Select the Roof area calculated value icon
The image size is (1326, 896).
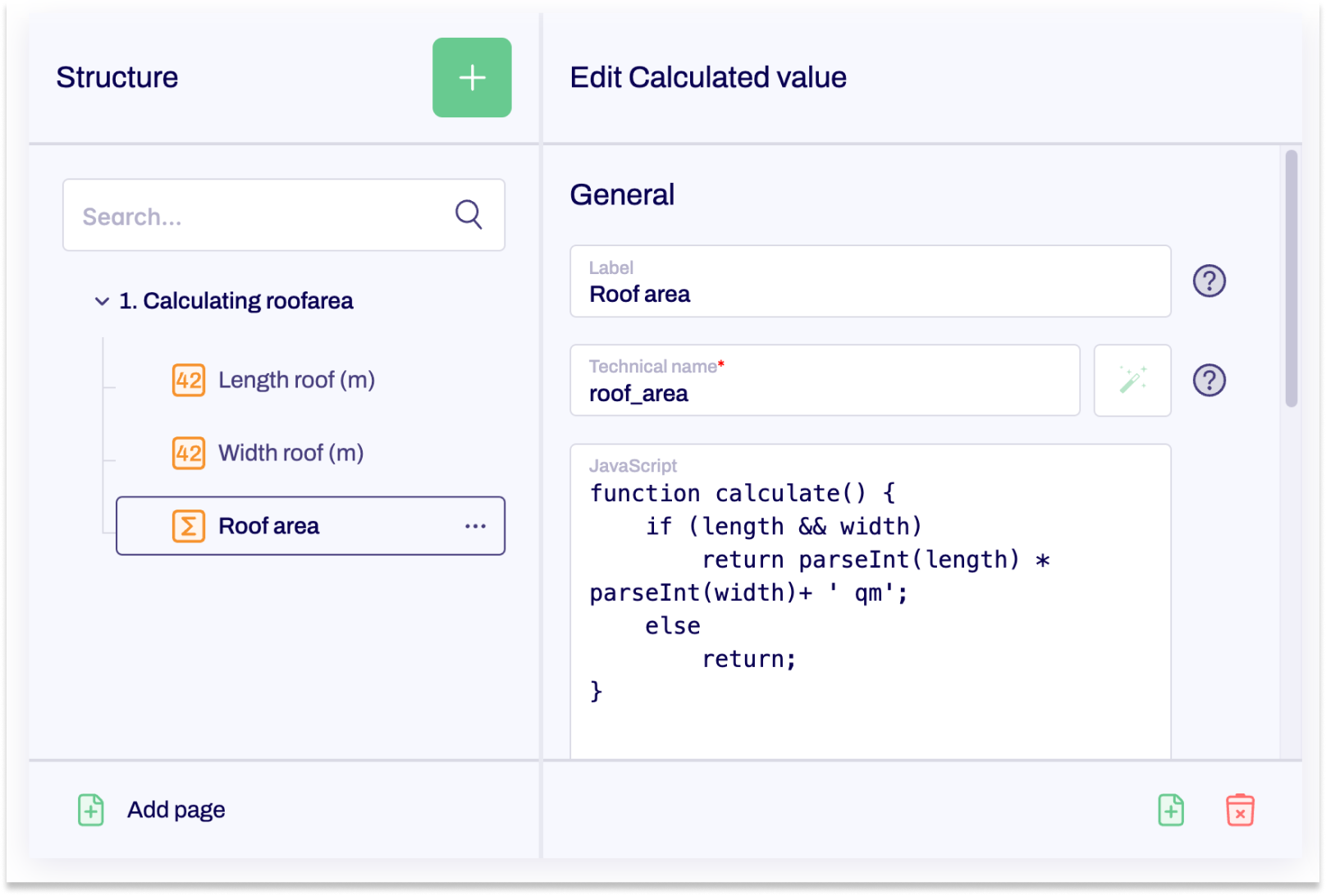(x=188, y=526)
